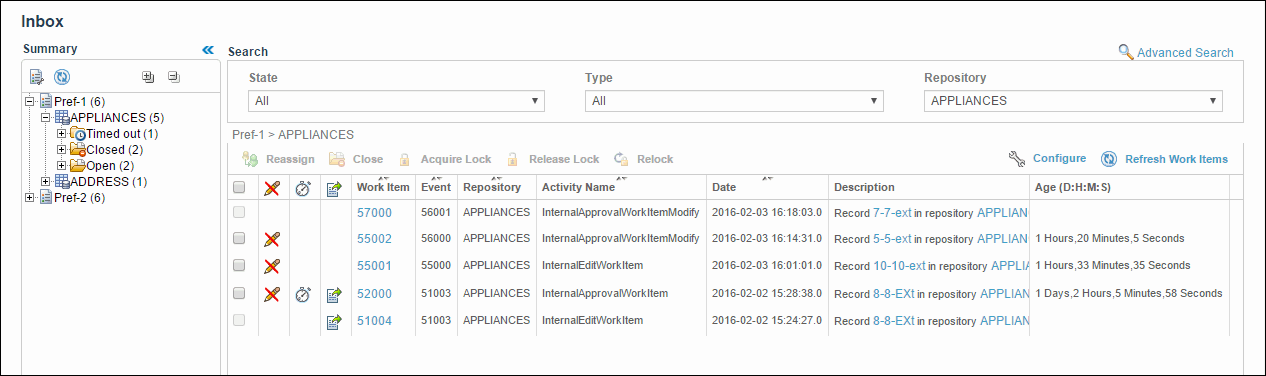Image resolution: width=1266 pixels, height=376 pixels.
Task: Open the Type dropdown
Action: pyautogui.click(x=734, y=101)
